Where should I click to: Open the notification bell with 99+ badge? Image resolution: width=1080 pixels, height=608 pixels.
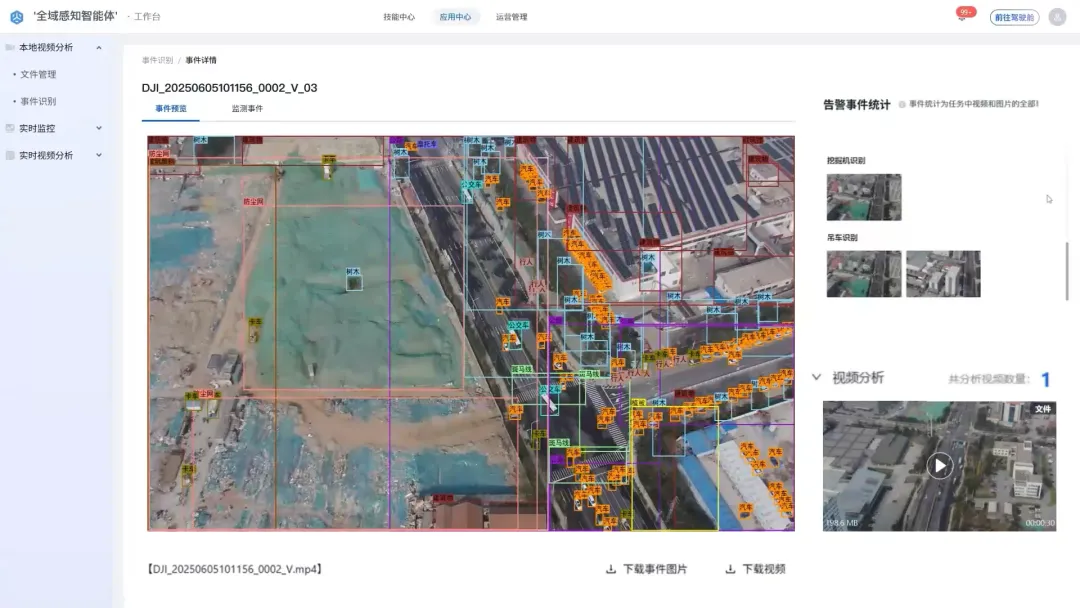[962, 17]
